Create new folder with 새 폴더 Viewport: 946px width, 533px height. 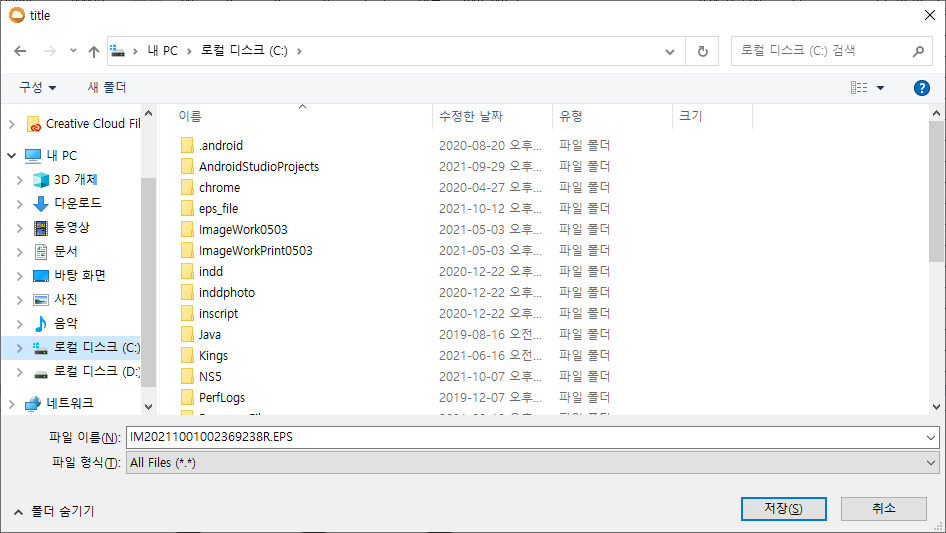tap(107, 88)
